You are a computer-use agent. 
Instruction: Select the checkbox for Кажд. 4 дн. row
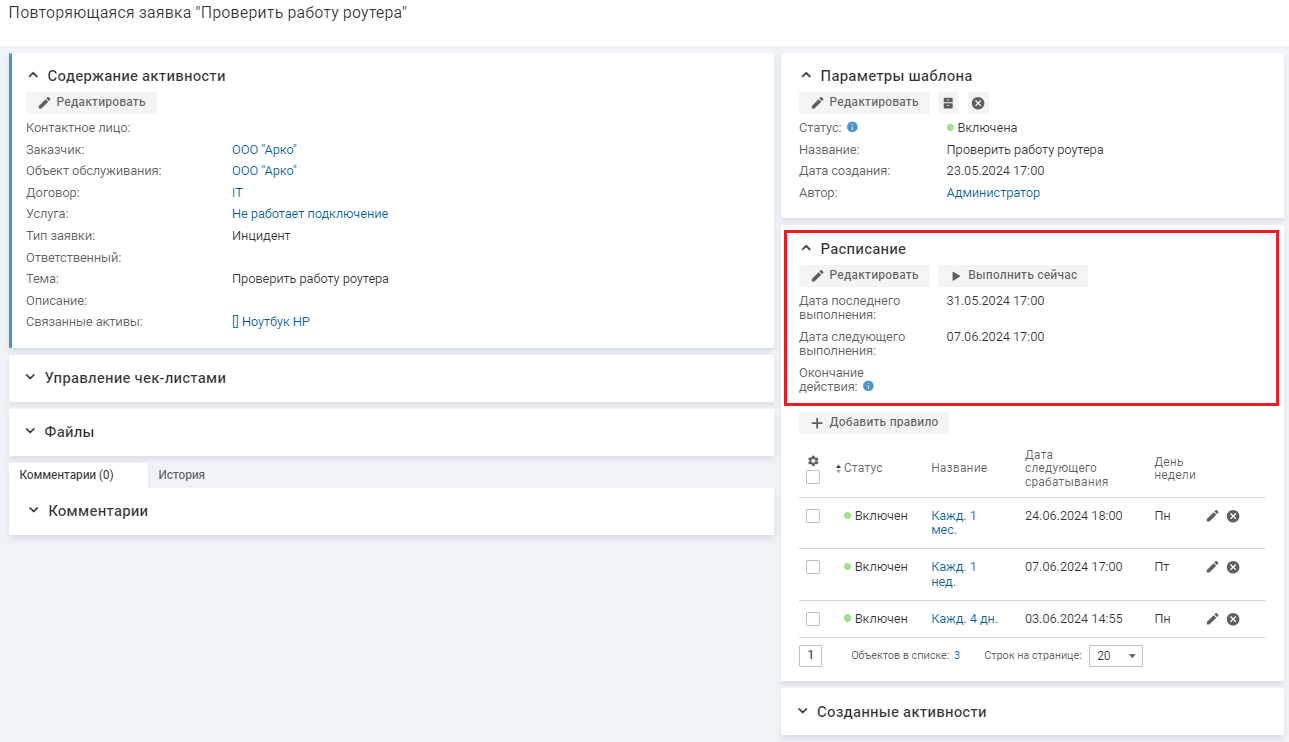click(x=813, y=619)
